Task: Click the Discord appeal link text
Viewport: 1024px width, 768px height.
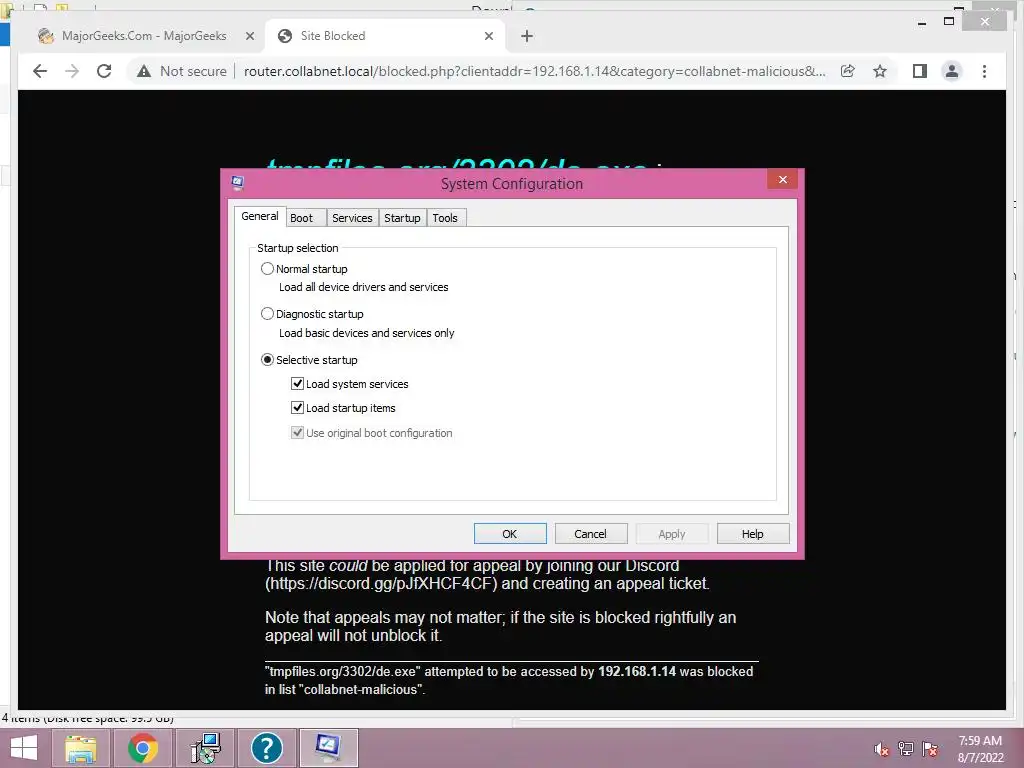Action: [x=381, y=583]
